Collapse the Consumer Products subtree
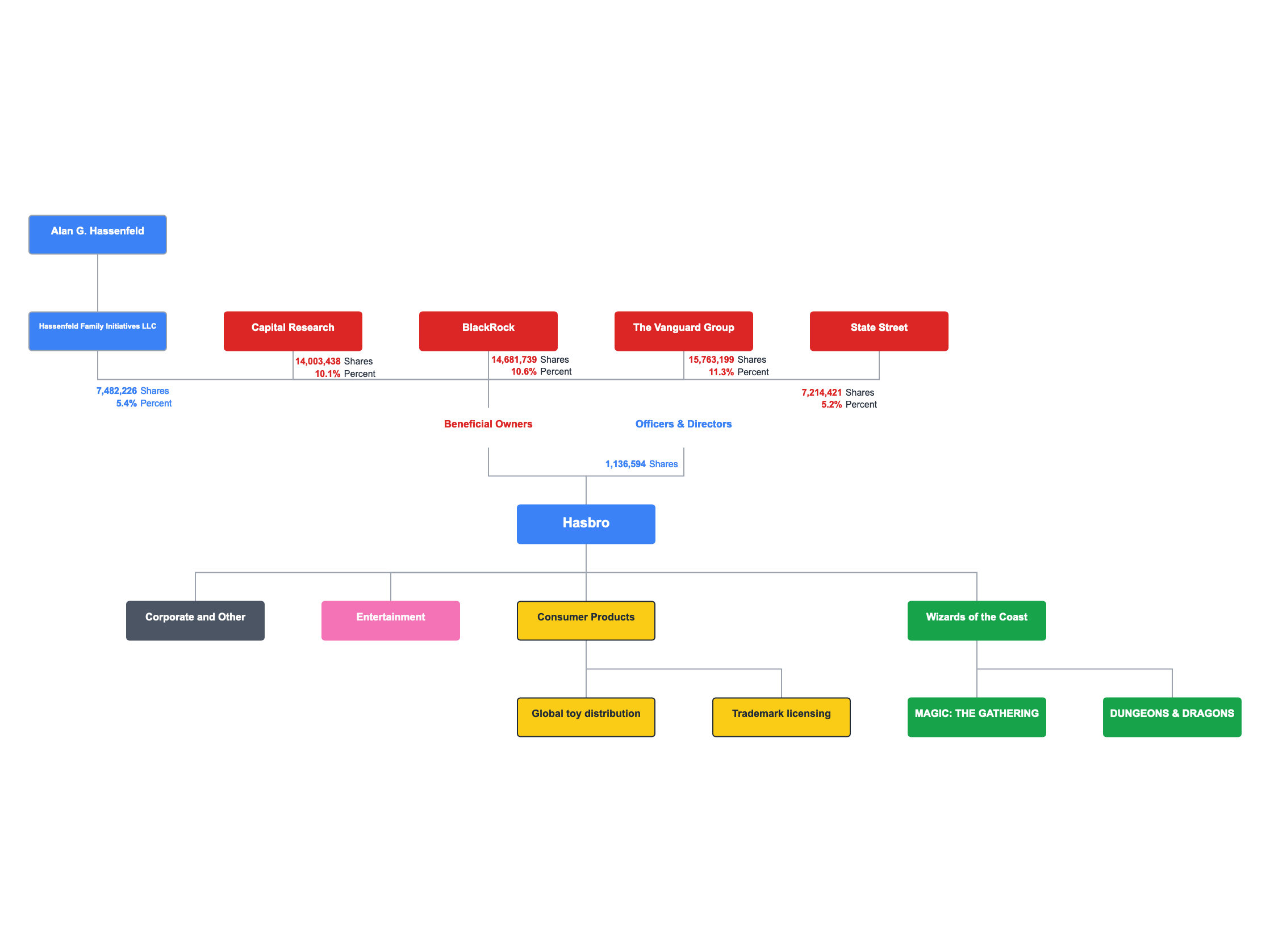The width and height of the screenshot is (1270, 952). click(585, 616)
